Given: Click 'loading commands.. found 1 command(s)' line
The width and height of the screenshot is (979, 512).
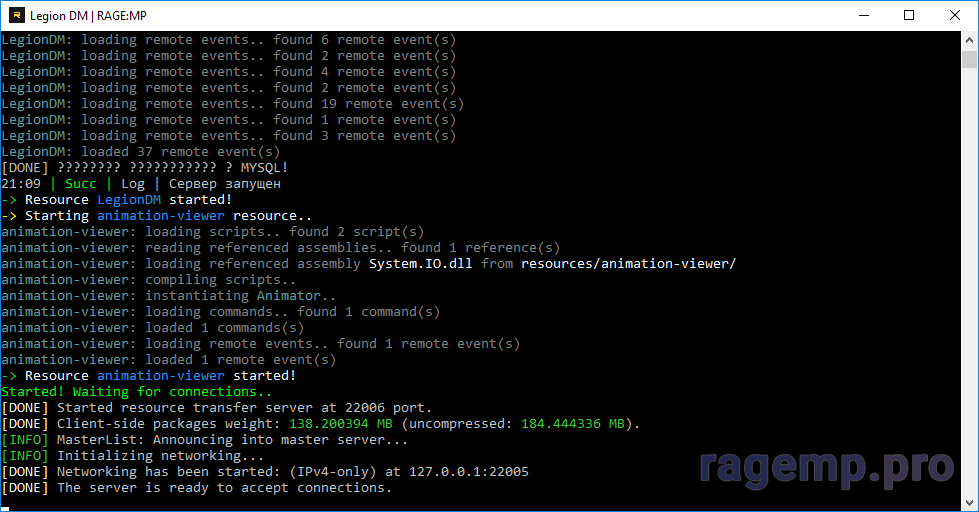Looking at the screenshot, I should [220, 312].
